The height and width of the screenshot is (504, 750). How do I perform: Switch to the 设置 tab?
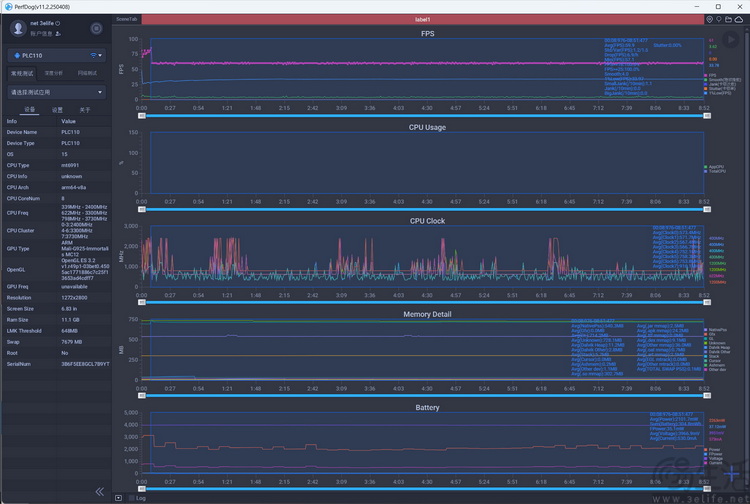pyautogui.click(x=57, y=110)
